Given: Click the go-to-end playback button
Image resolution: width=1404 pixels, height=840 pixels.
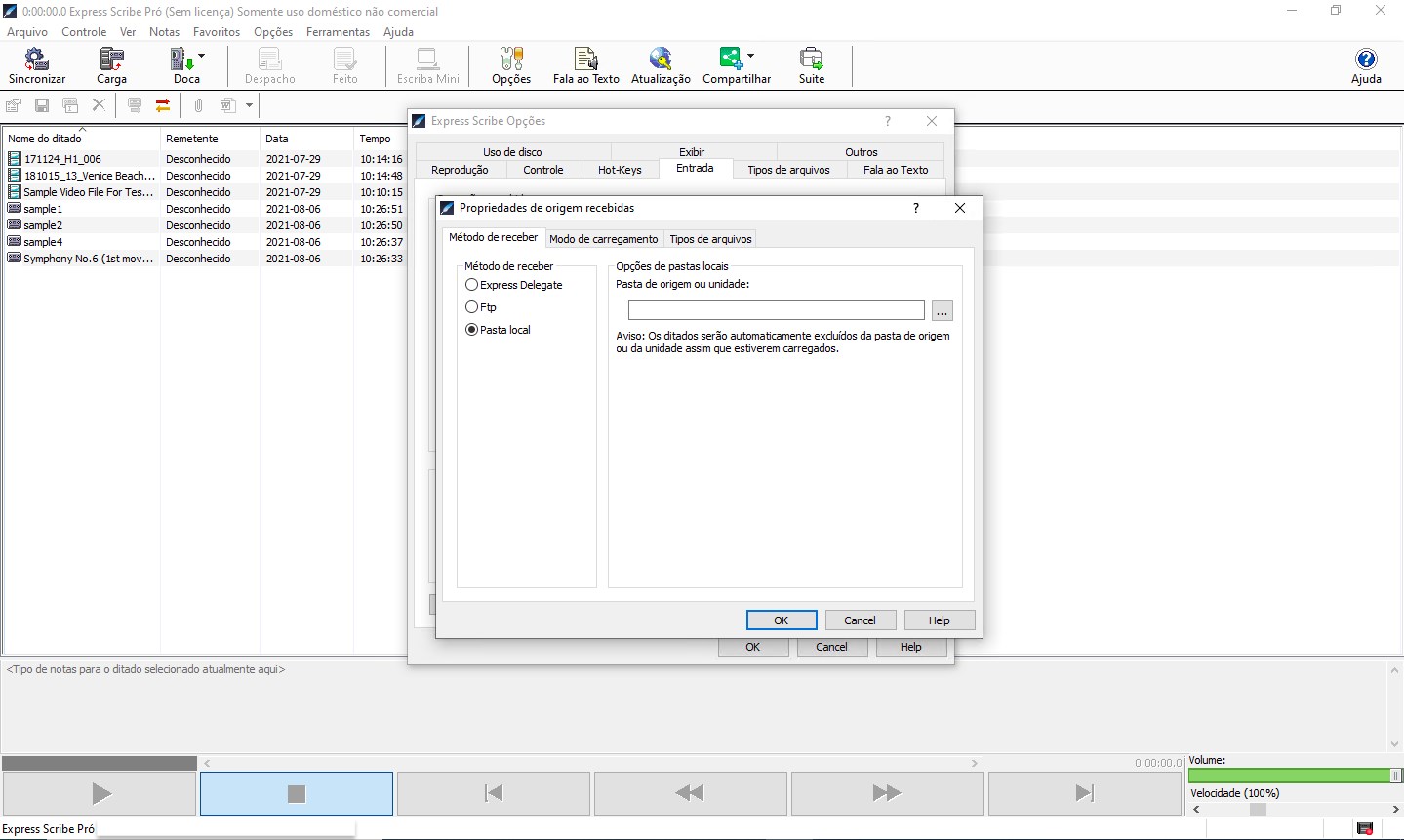Looking at the screenshot, I should 1085,794.
